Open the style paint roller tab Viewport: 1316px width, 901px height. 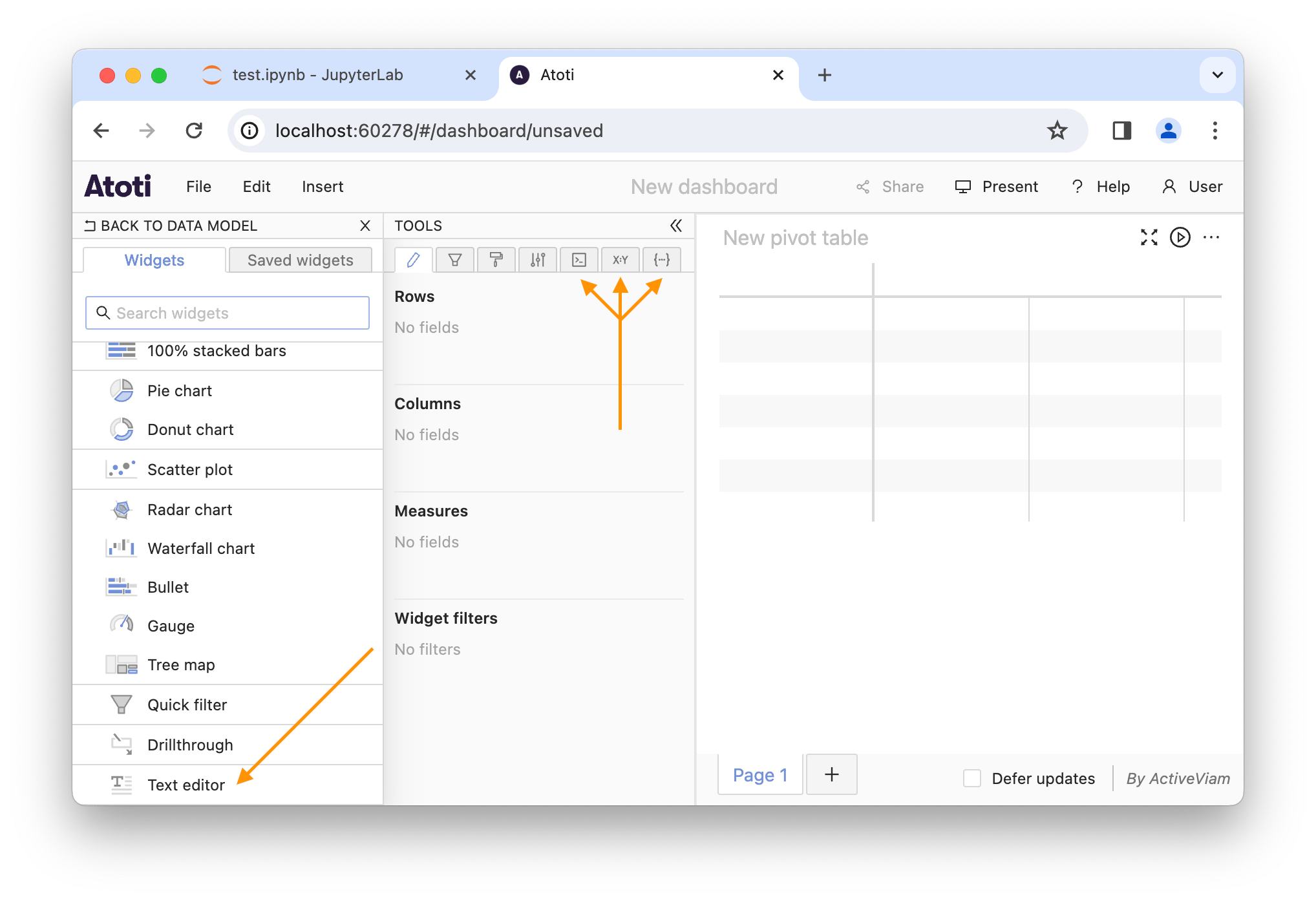pos(496,260)
